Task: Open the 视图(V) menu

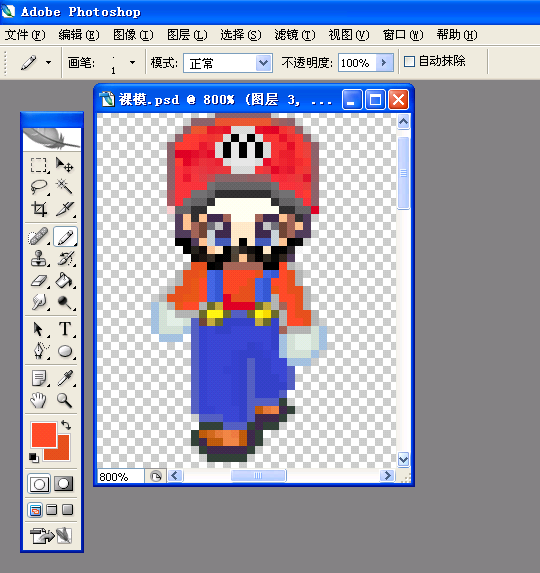Action: (x=349, y=35)
